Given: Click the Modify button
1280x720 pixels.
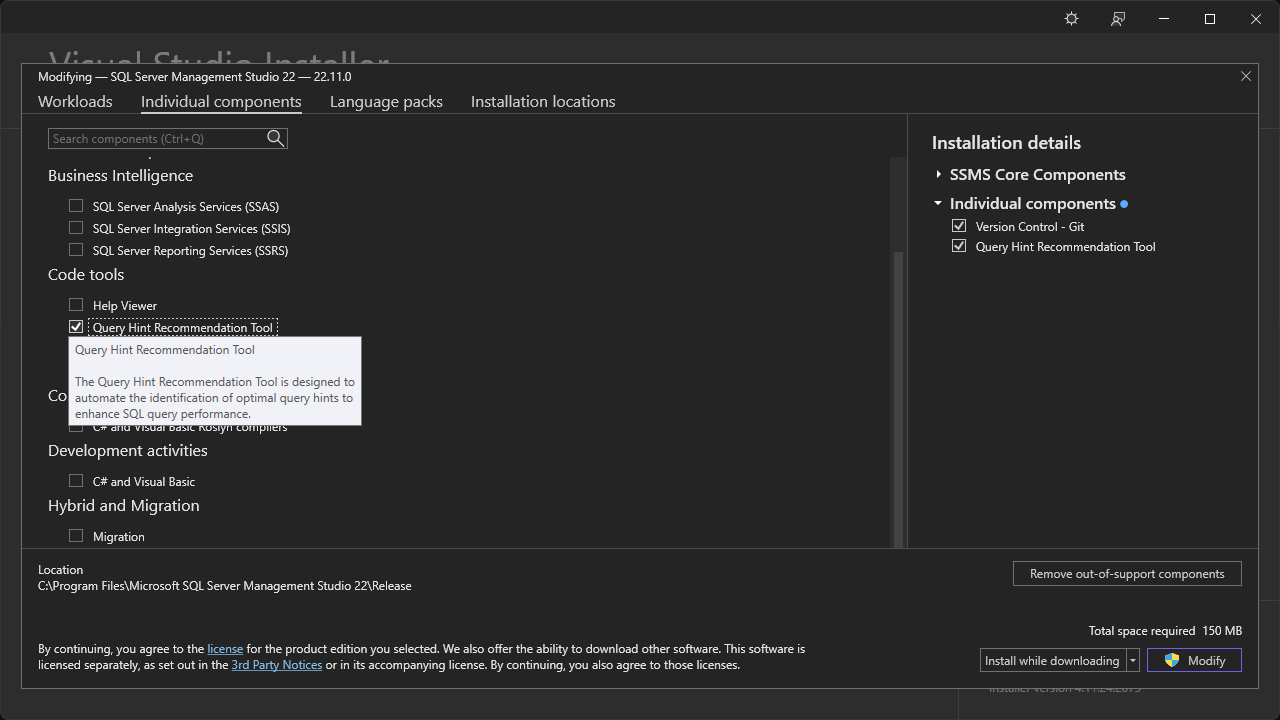Looking at the screenshot, I should coord(1194,660).
